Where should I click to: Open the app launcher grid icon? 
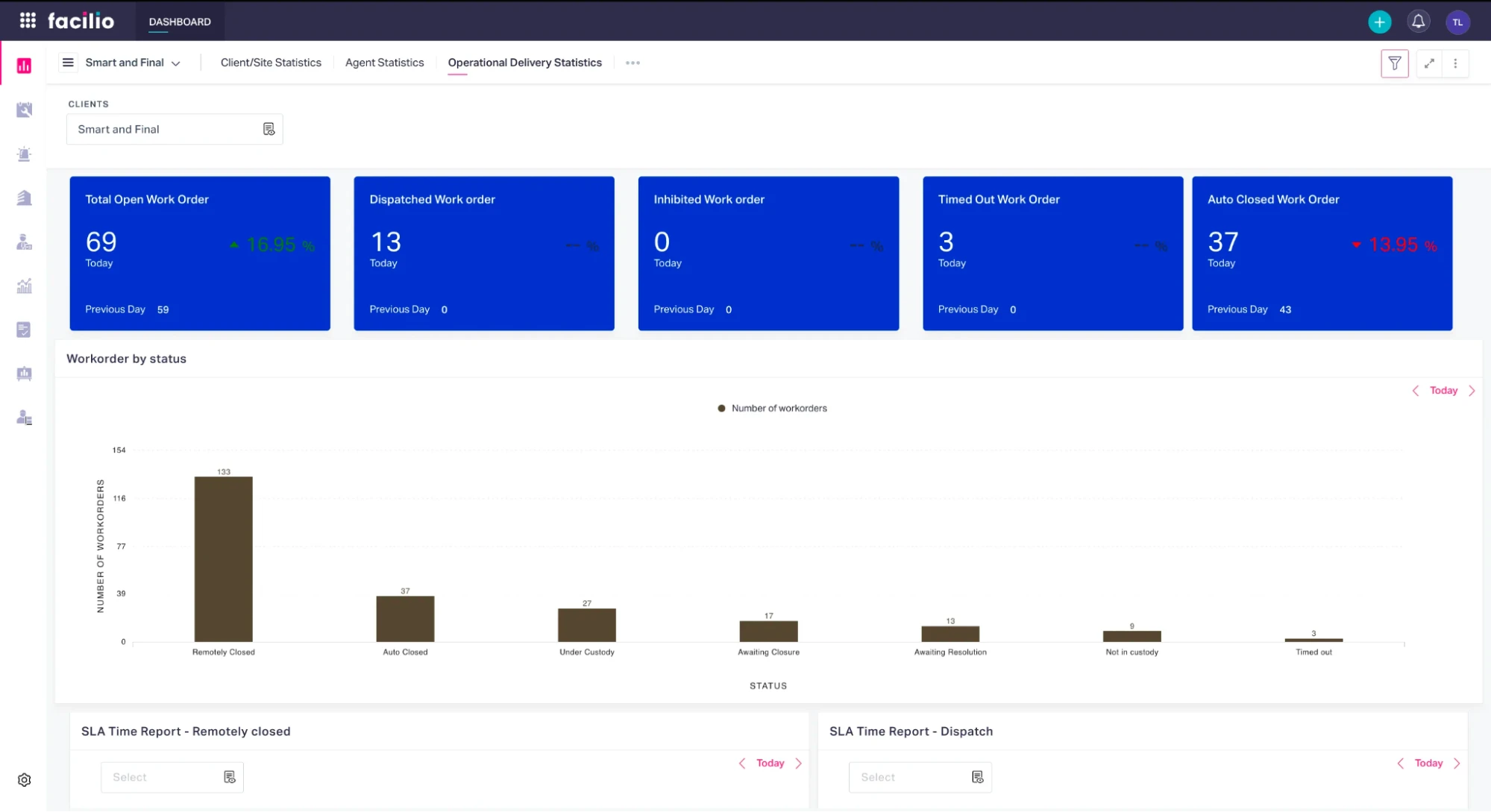pos(28,21)
